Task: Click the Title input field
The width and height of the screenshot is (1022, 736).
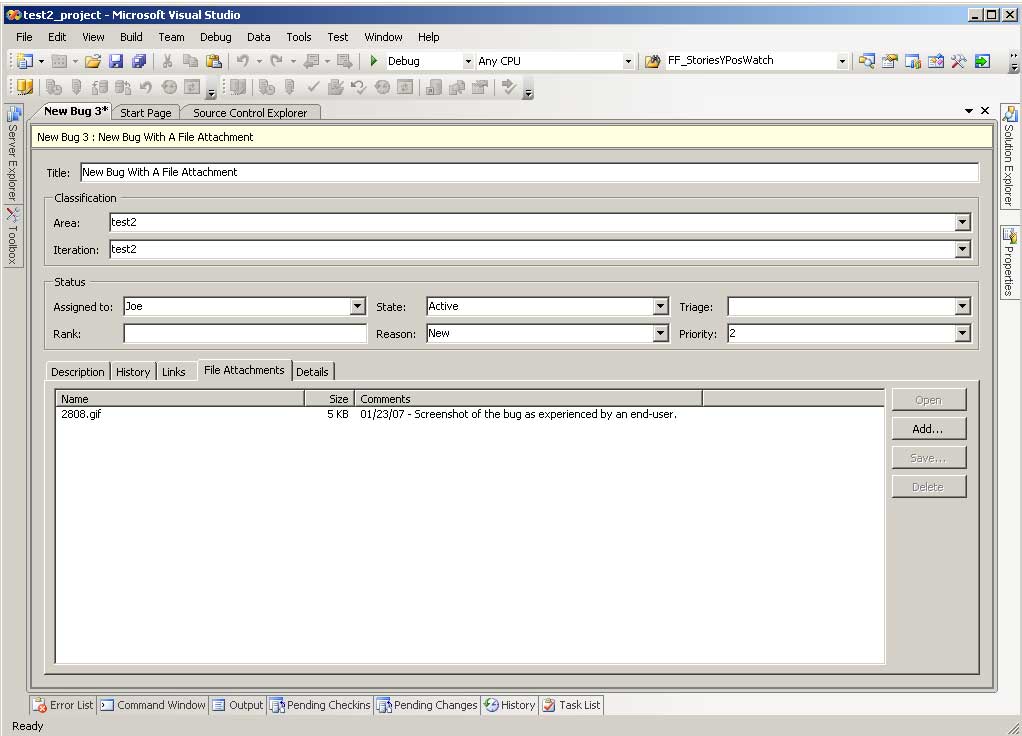Action: coord(529,172)
